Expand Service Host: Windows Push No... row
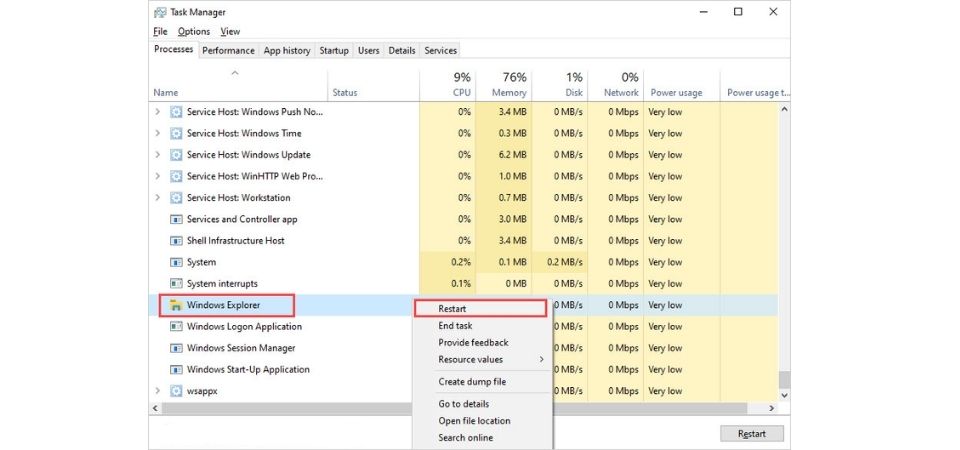The width and height of the screenshot is (960, 450). [157, 112]
